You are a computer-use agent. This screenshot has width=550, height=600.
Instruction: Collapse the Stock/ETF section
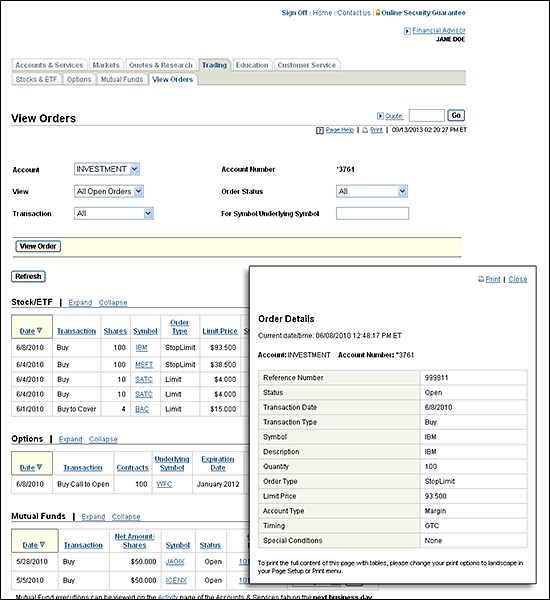113,303
